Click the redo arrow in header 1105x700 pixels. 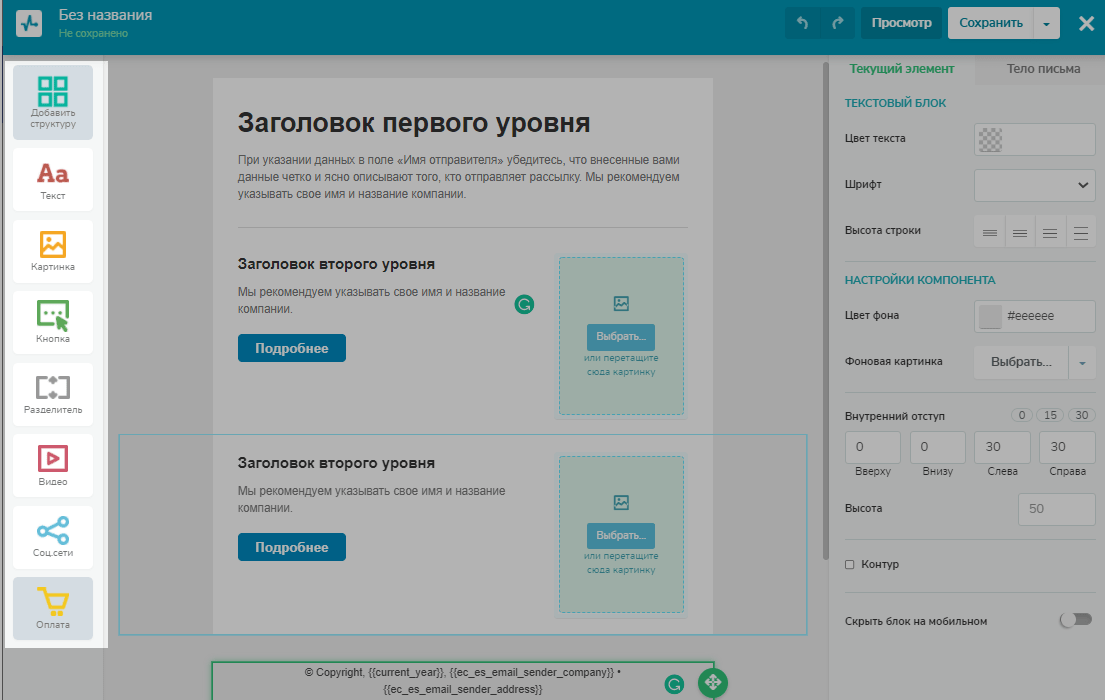click(837, 23)
